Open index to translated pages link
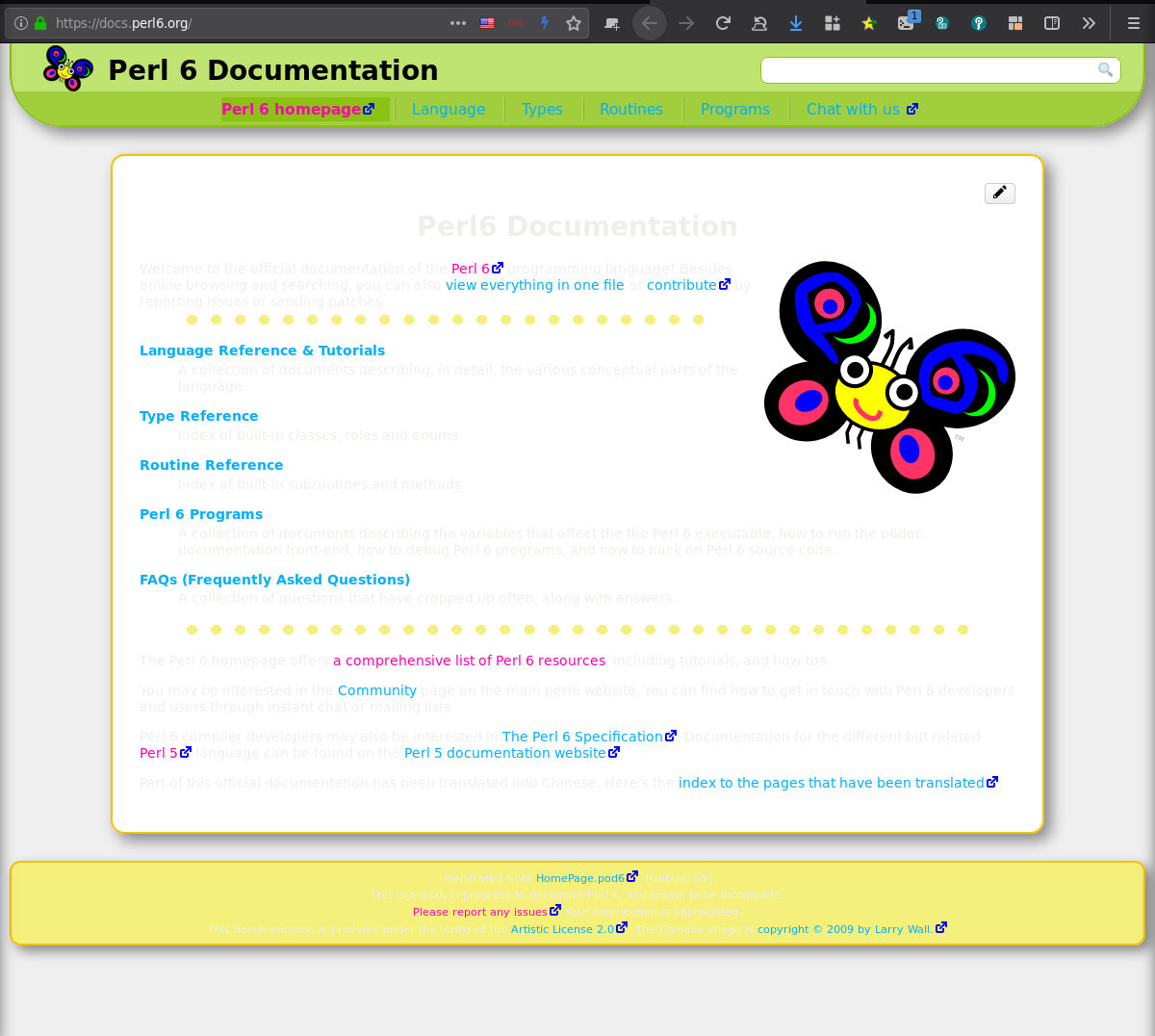Image resolution: width=1155 pixels, height=1036 pixels. point(838,783)
